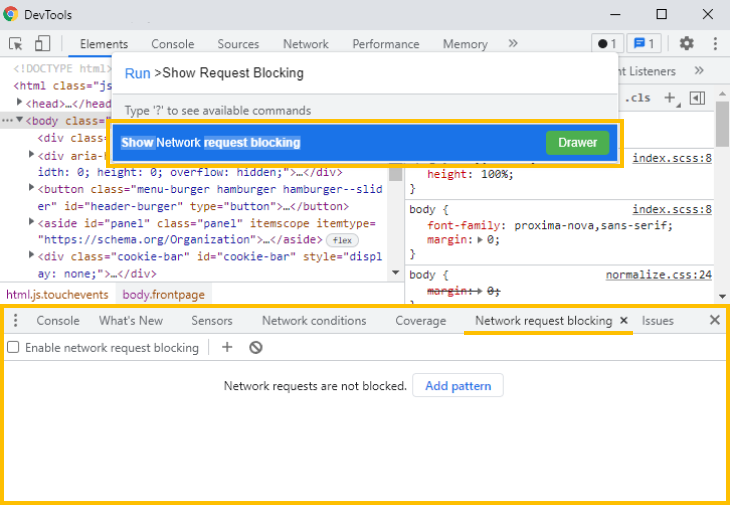This screenshot has width=730, height=505.
Task: Open the Coverage drawer tab
Action: 420,321
